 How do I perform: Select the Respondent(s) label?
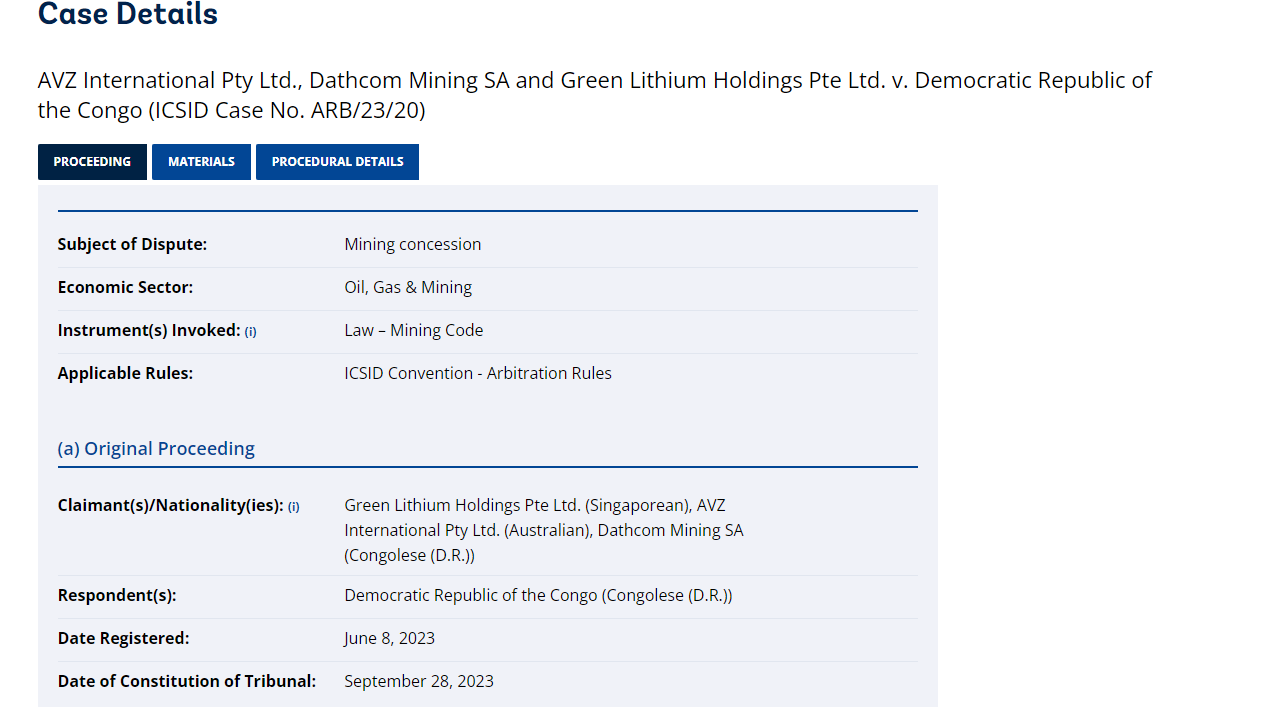click(x=117, y=595)
